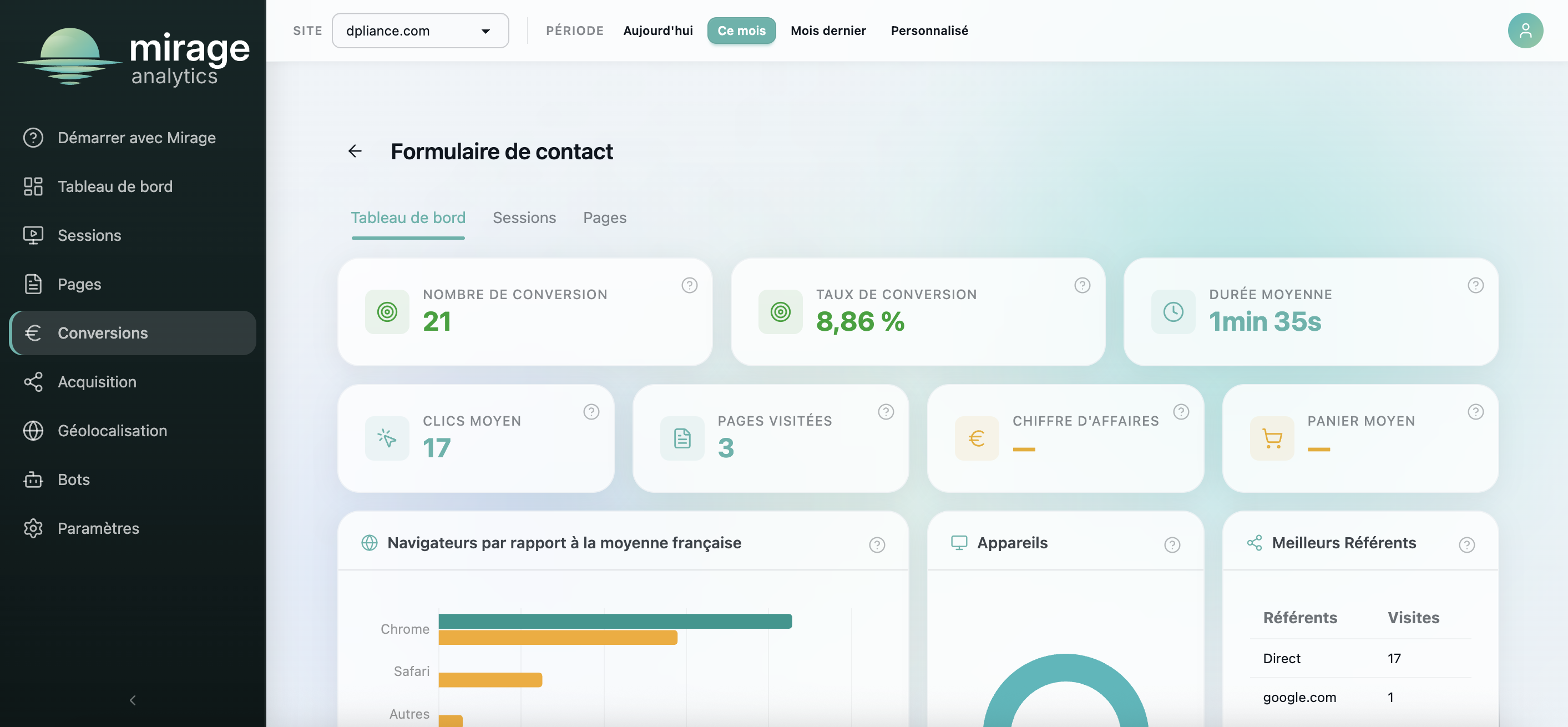Click the cursor icon for Clics moyen
This screenshot has height=727, width=1568.
(x=387, y=438)
